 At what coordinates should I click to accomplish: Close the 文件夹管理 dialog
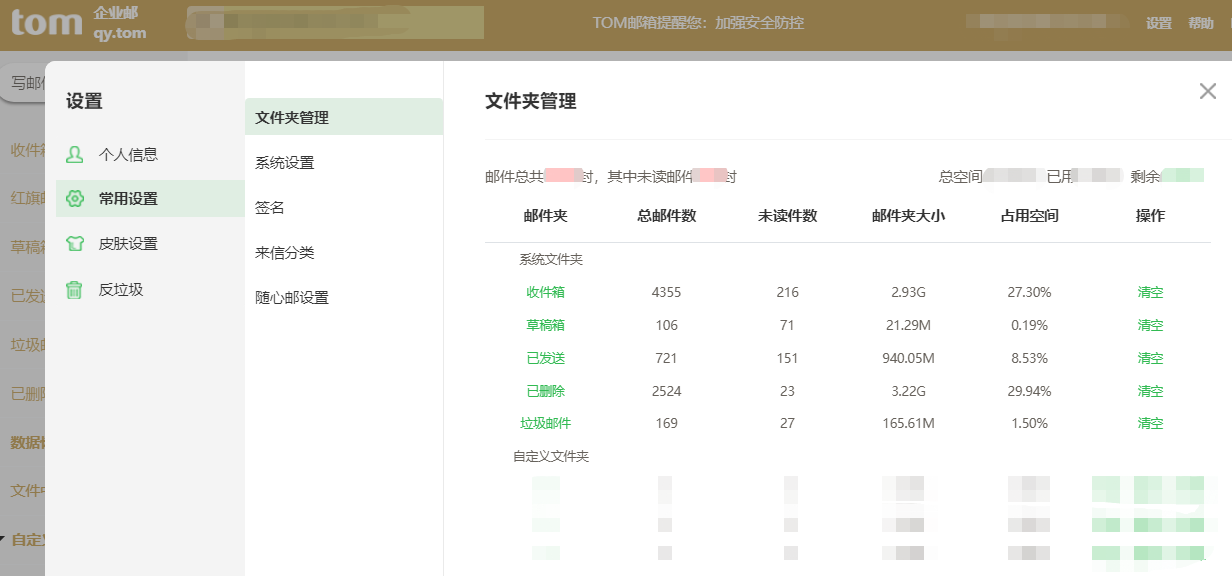pos(1208,91)
